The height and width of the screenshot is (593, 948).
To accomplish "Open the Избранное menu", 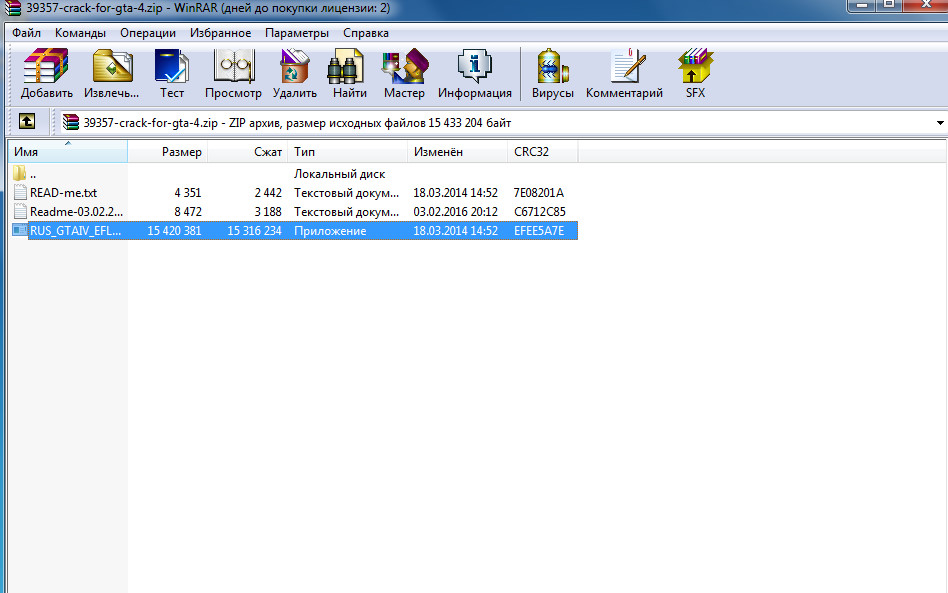I will click(221, 33).
